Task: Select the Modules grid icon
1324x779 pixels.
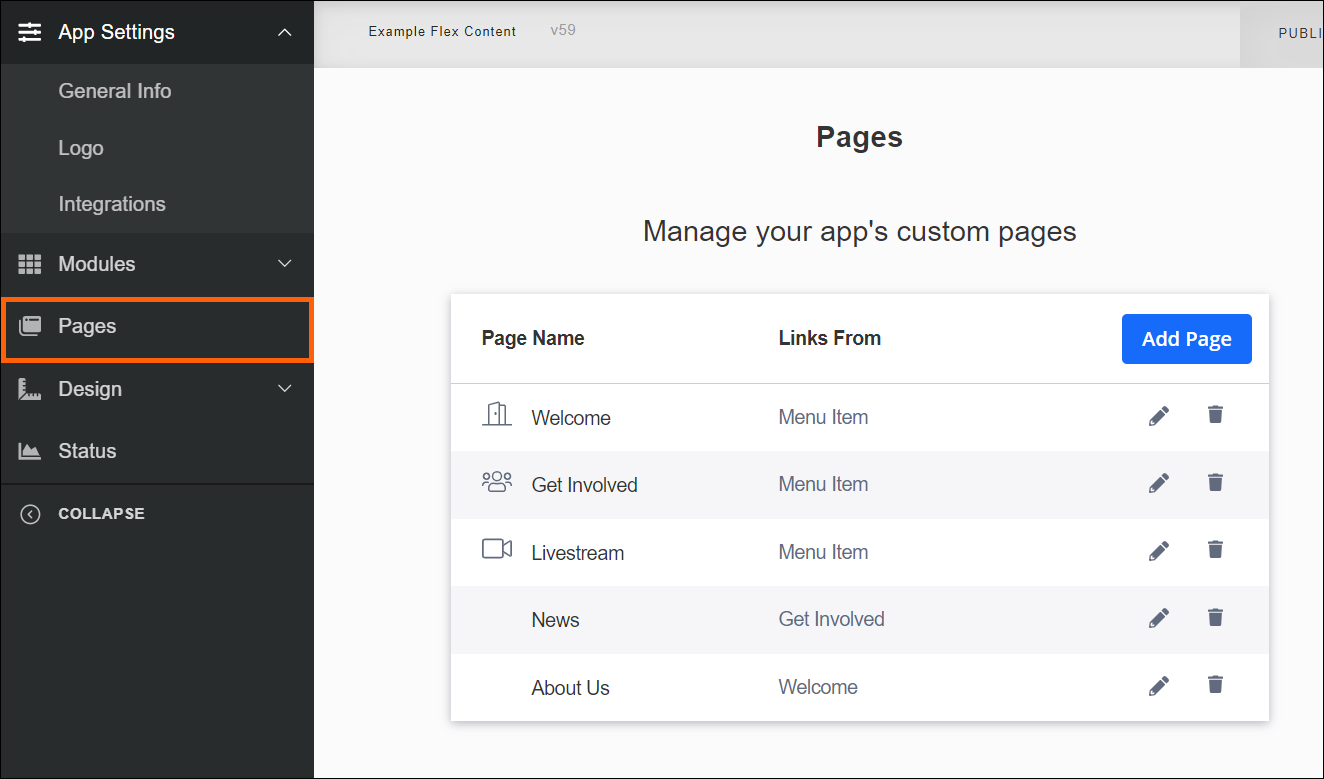Action: pos(29,264)
